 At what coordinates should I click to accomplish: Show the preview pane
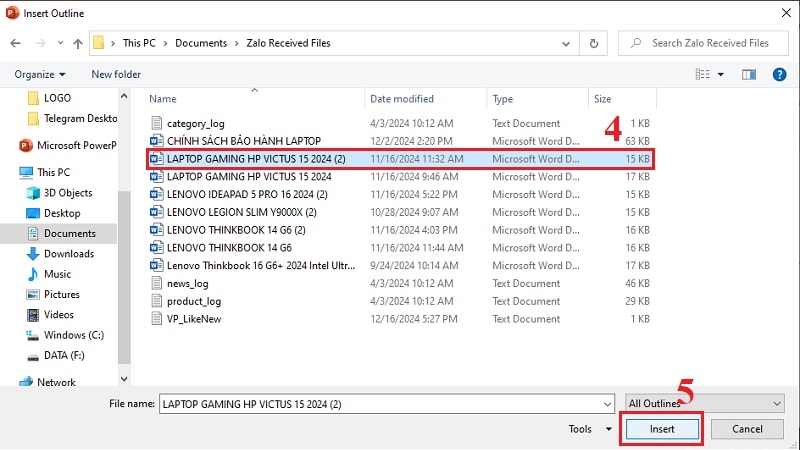[x=748, y=75]
